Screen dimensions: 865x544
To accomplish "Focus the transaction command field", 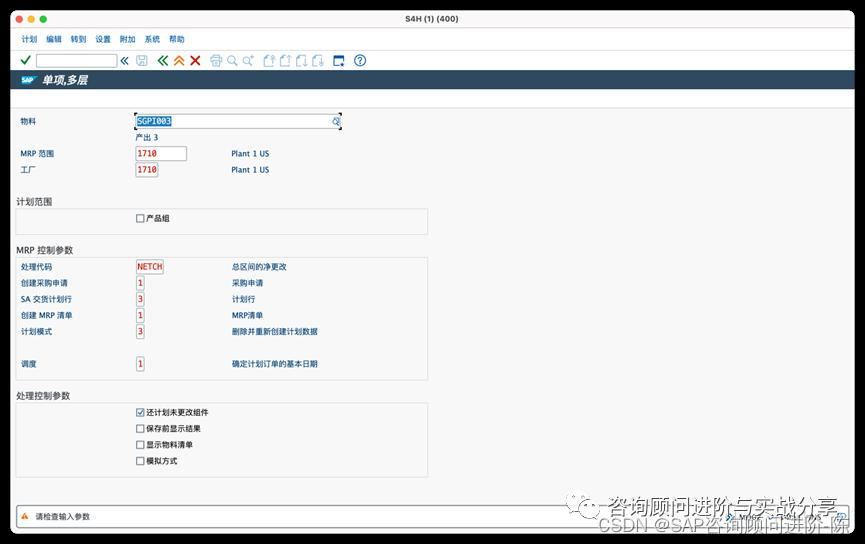I will pos(77,61).
